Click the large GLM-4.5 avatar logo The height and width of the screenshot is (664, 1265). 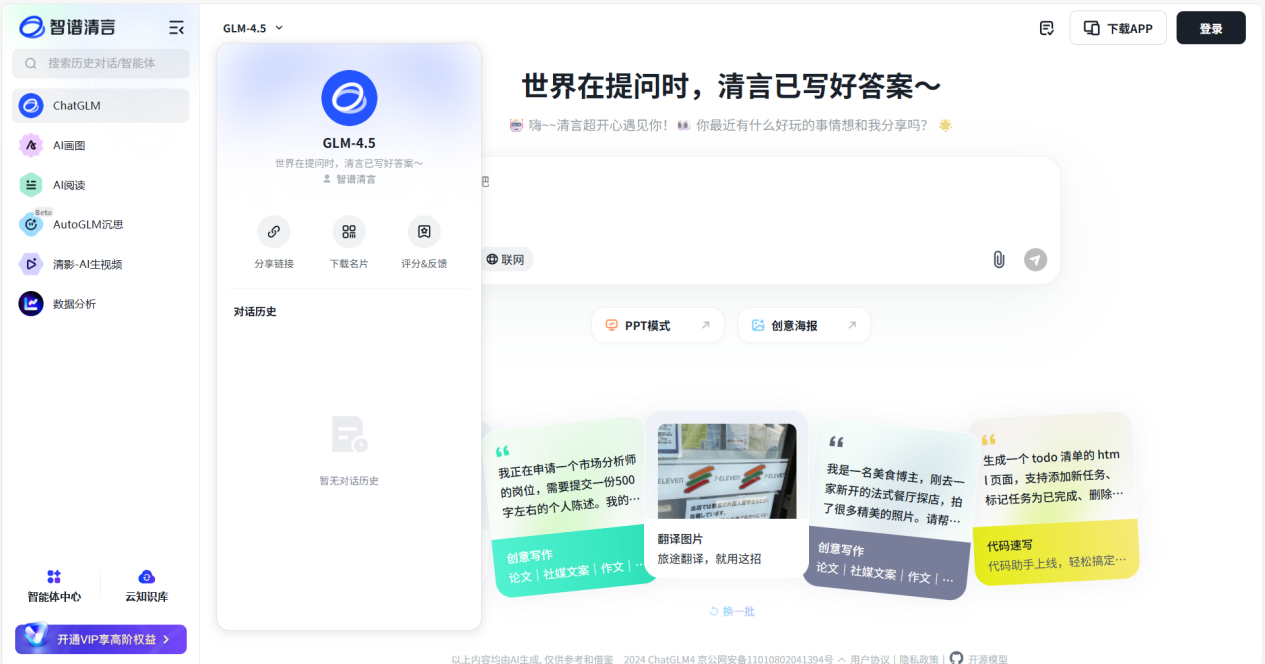(x=349, y=98)
